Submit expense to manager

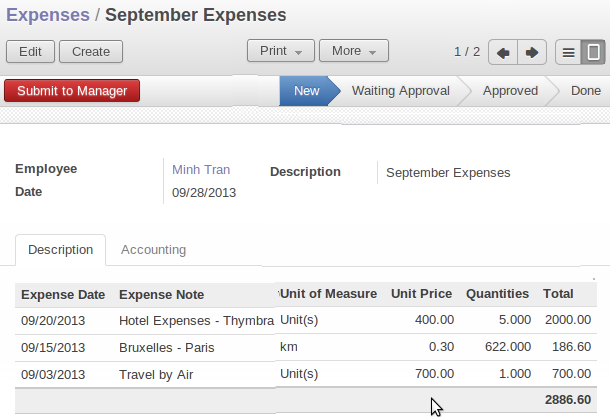coord(72,91)
